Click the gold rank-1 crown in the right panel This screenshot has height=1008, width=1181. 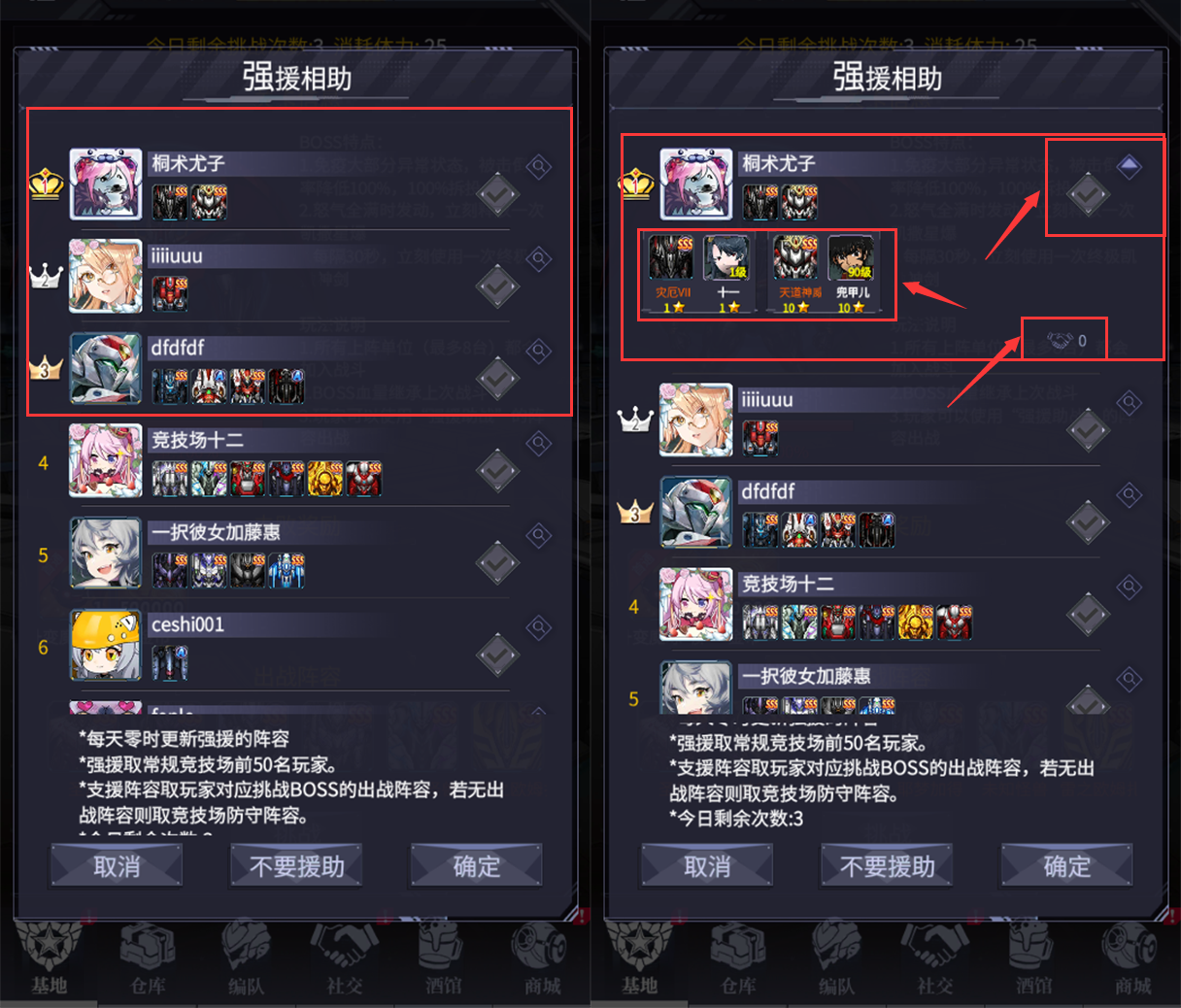636,184
